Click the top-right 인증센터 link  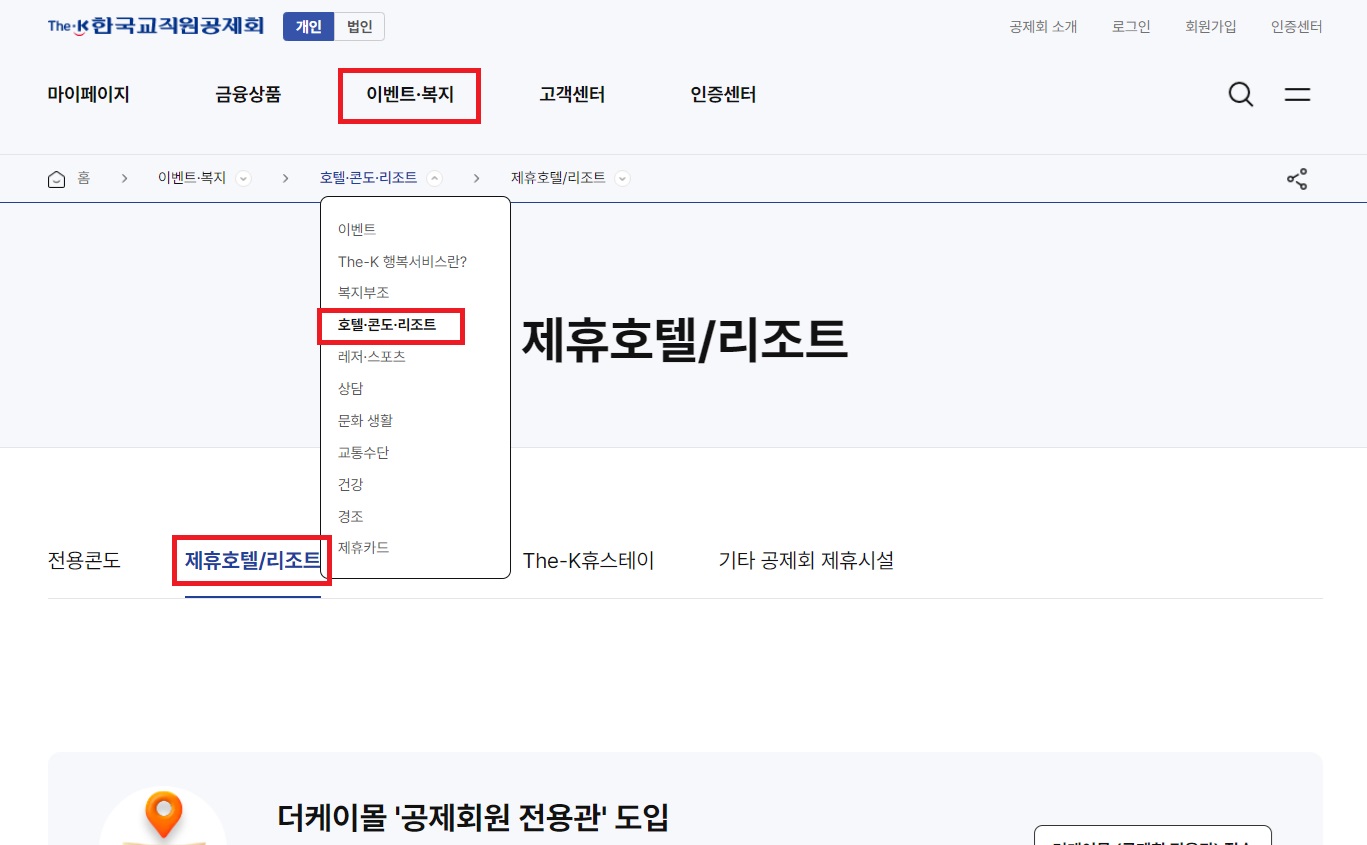click(1297, 27)
